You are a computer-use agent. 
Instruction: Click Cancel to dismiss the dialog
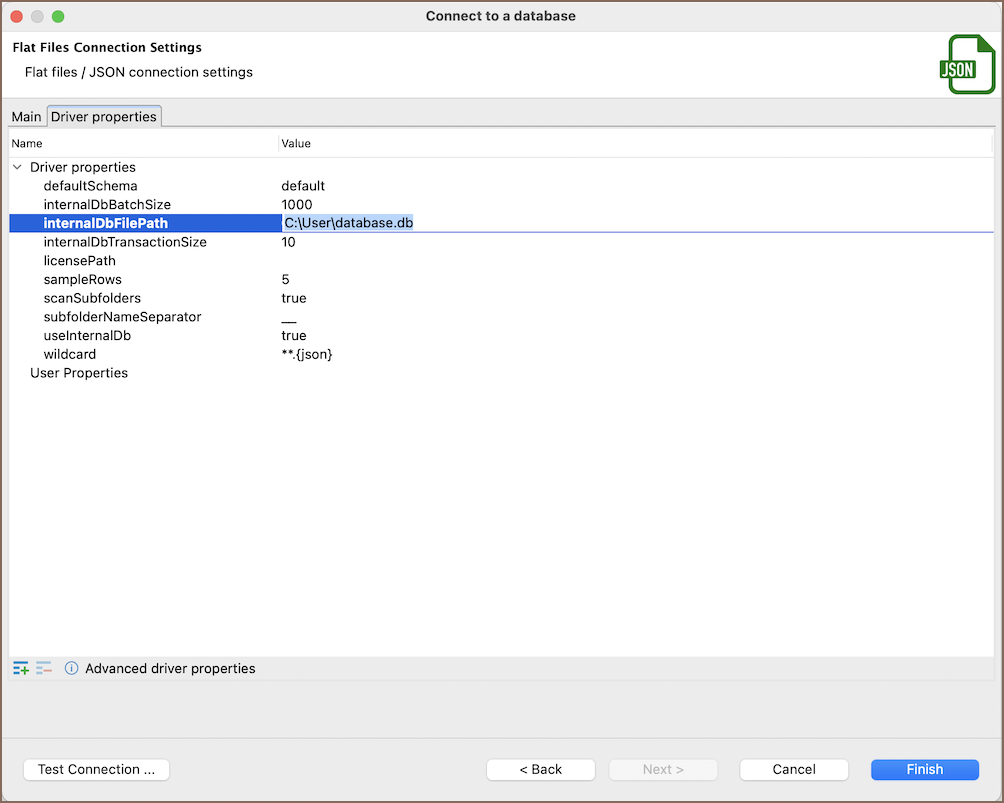tap(794, 769)
